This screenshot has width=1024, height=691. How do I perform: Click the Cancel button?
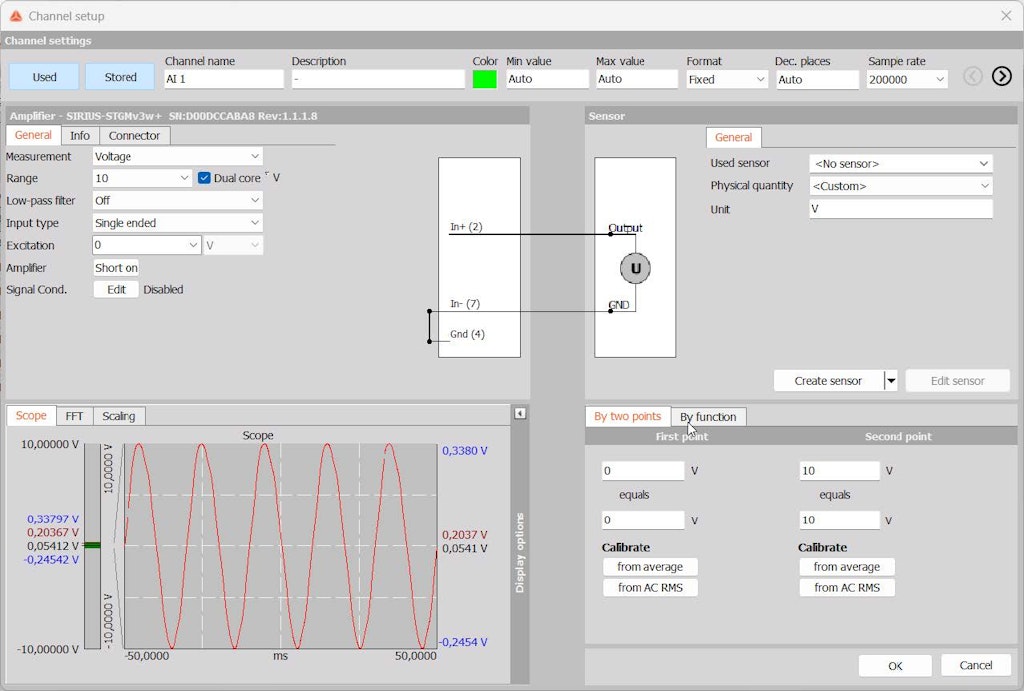[x=976, y=665]
